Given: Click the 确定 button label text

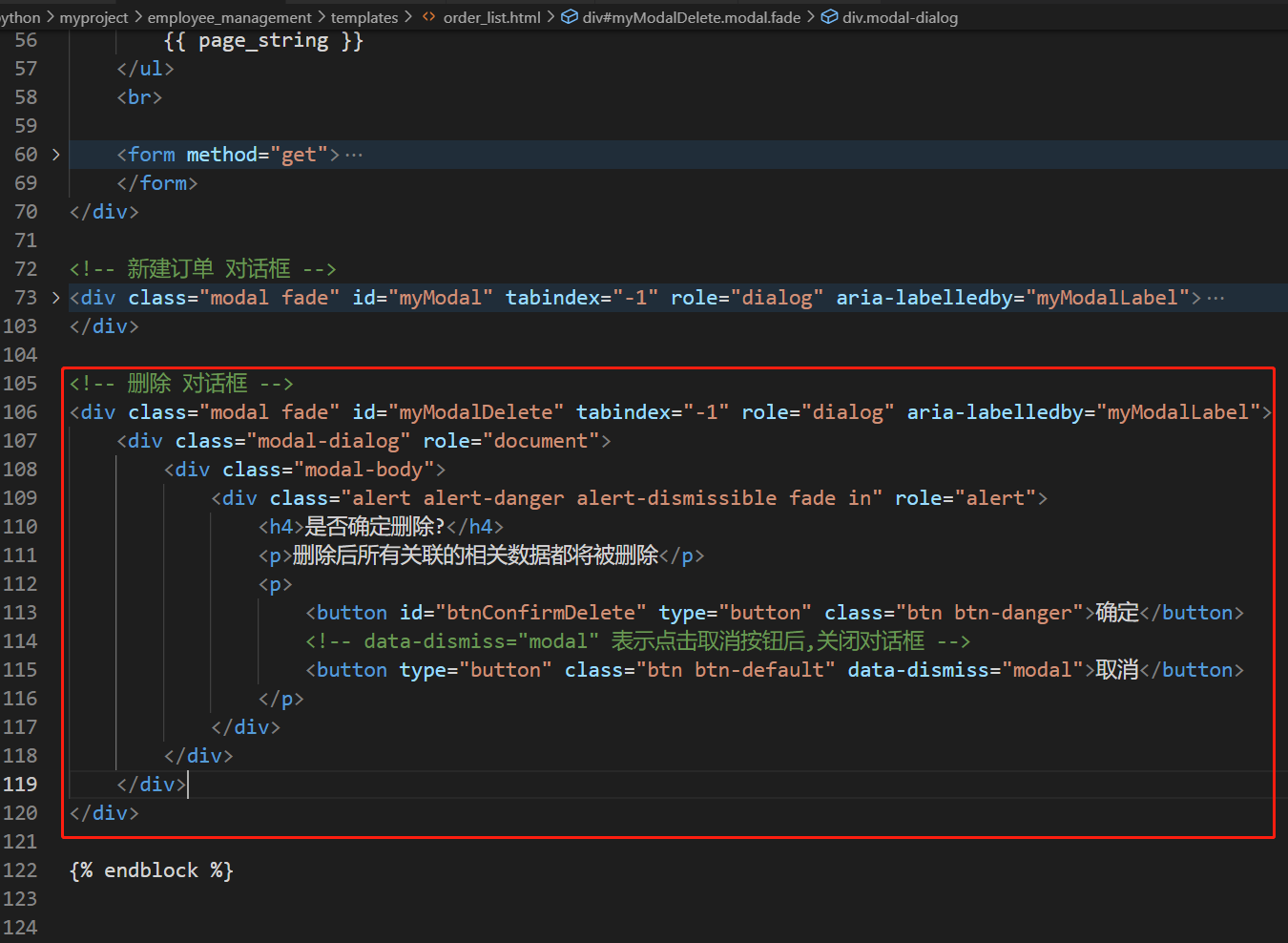Looking at the screenshot, I should (1117, 613).
